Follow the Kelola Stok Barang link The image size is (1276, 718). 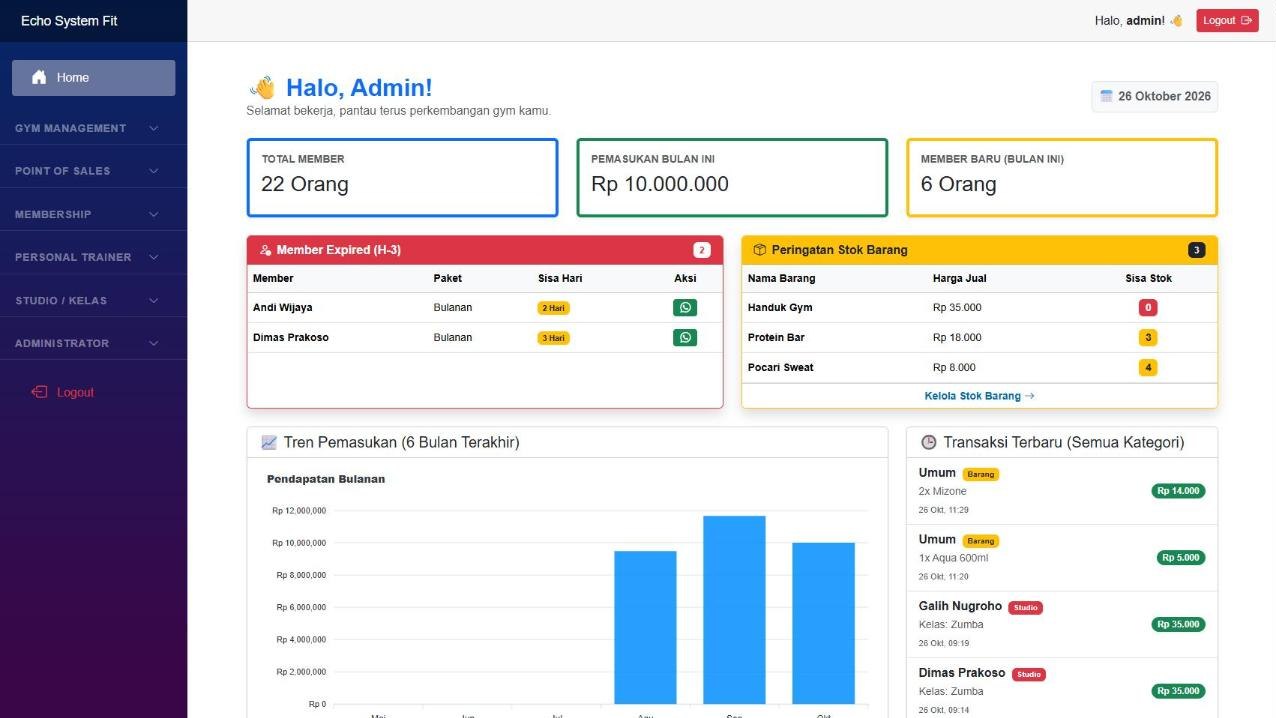click(979, 396)
